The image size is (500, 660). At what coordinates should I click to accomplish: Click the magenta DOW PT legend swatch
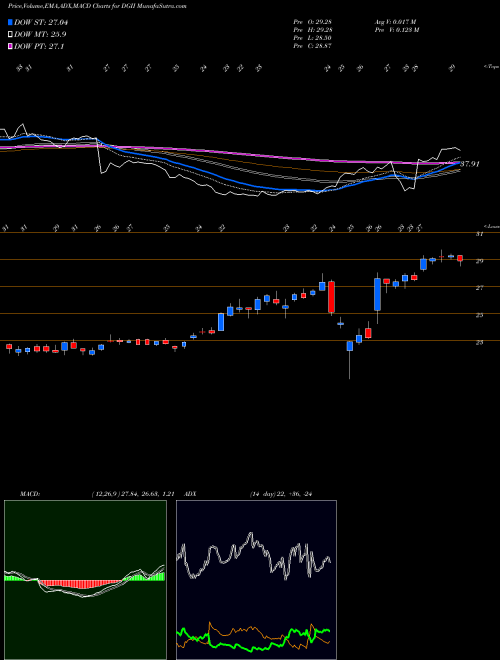(10, 47)
